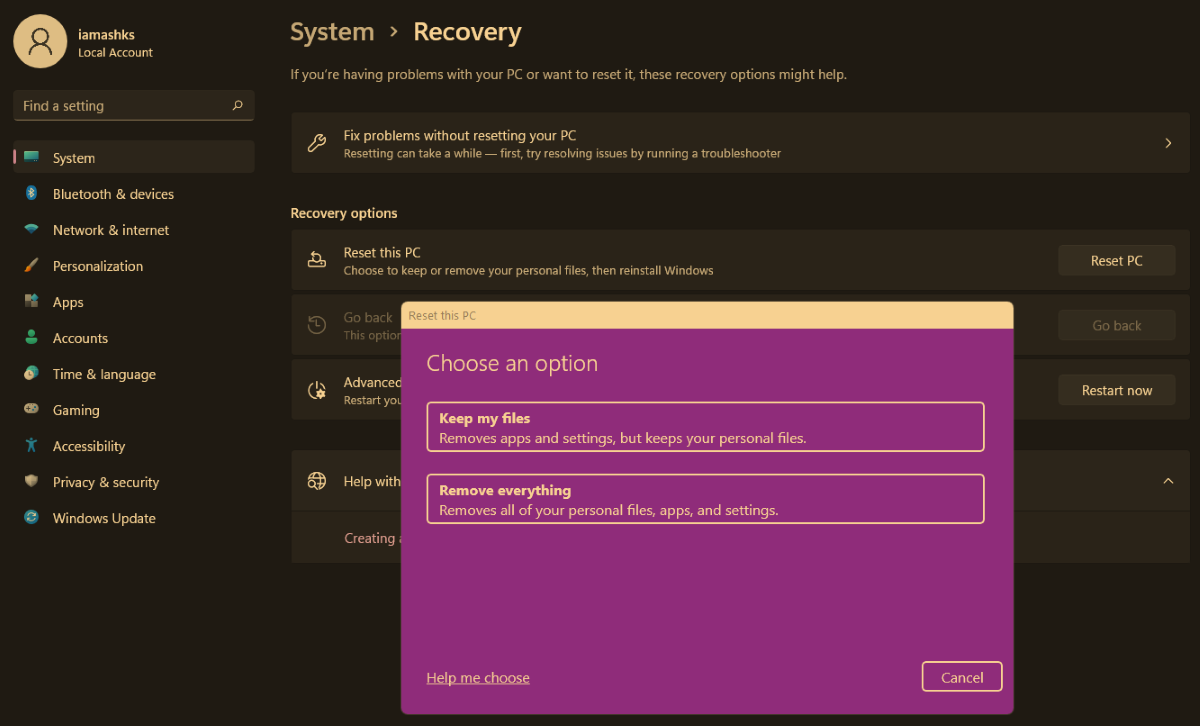Open Bluetooth & devices settings
This screenshot has width=1200, height=726.
pyautogui.click(x=134, y=194)
